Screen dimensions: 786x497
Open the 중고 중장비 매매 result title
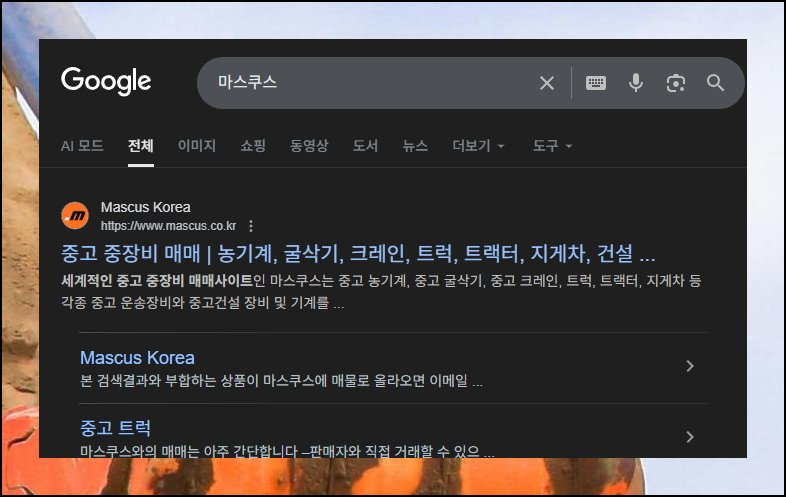click(x=358, y=254)
